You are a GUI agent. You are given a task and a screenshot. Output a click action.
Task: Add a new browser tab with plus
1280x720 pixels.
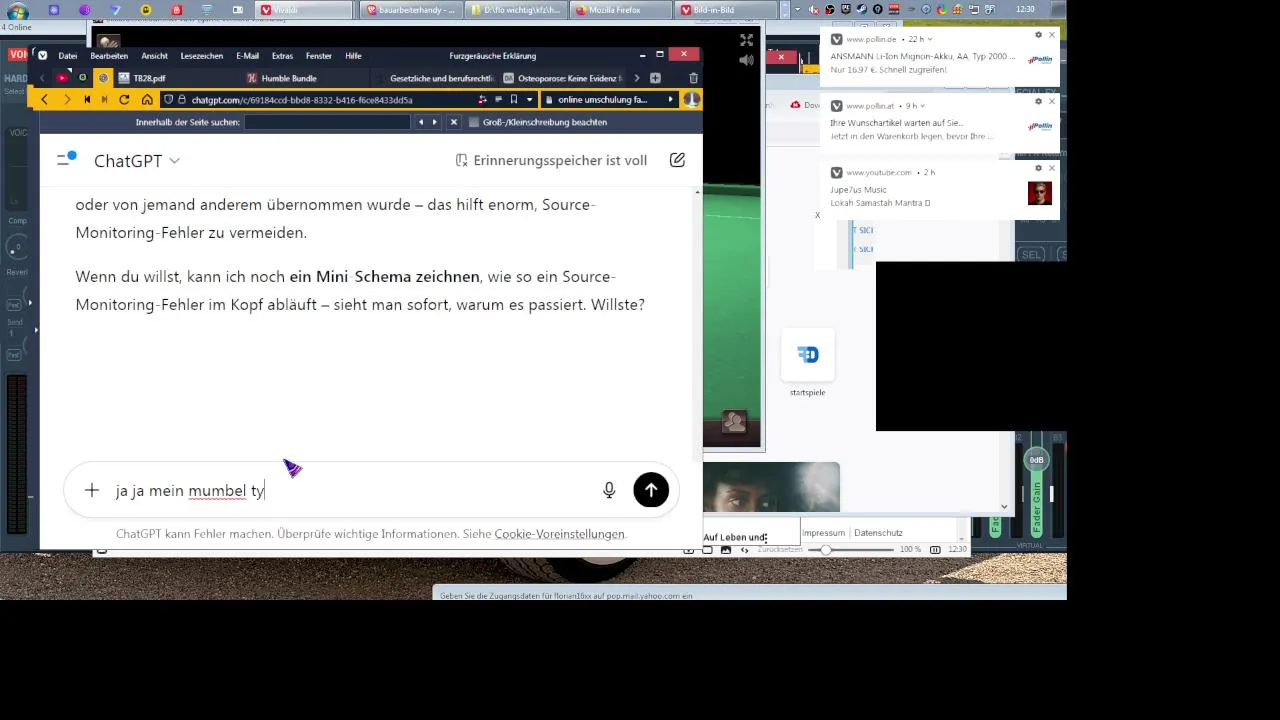pyautogui.click(x=655, y=78)
